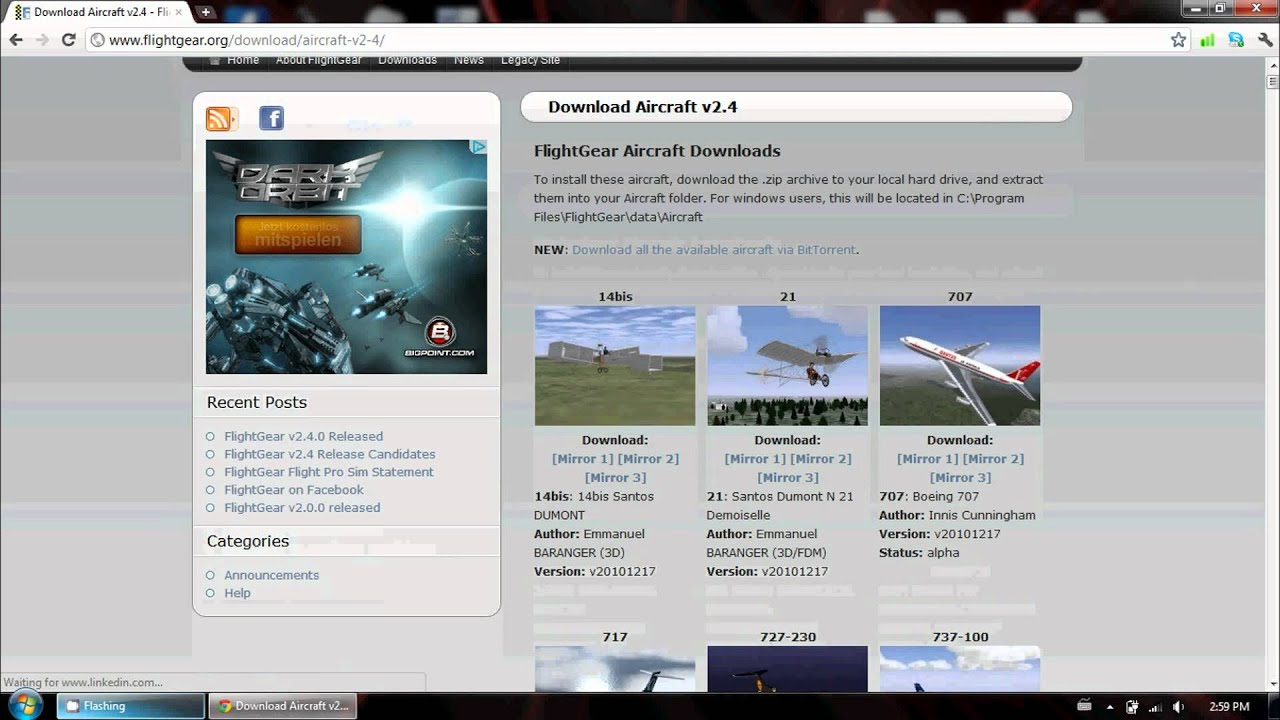Click the BitTorrent download all aircraft link

click(714, 250)
